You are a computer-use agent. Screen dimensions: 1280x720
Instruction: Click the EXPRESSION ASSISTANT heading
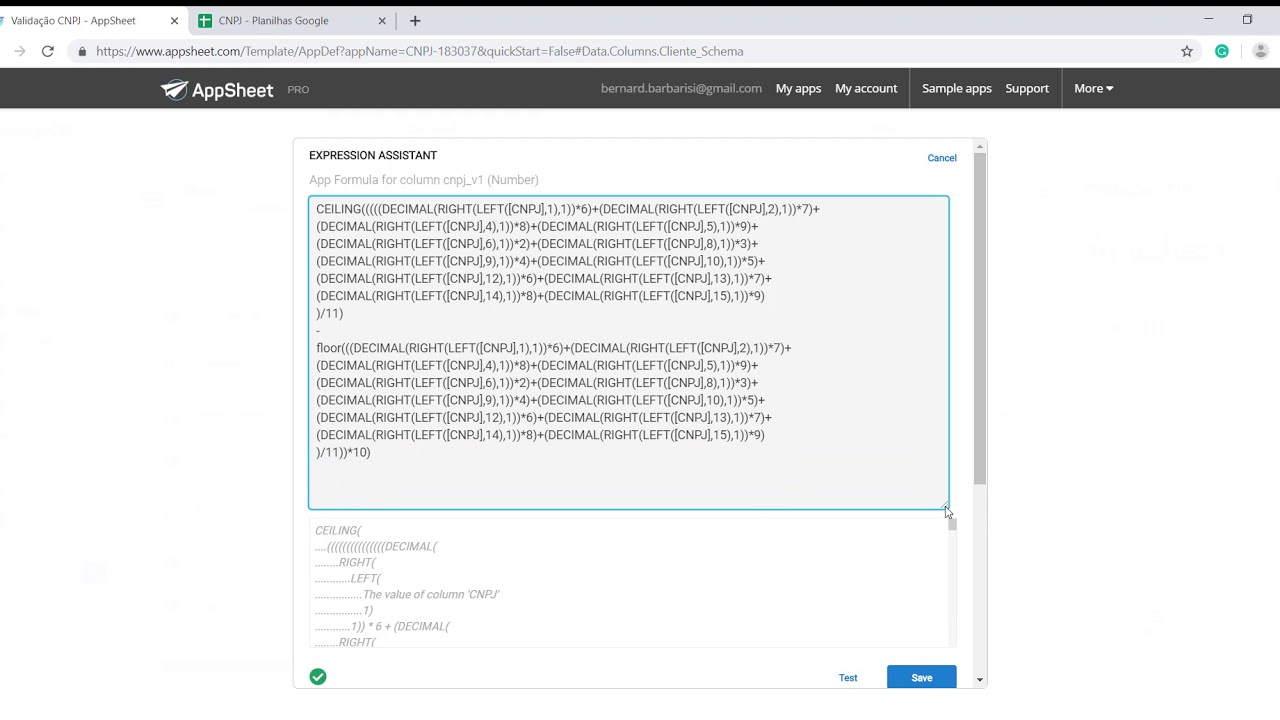373,155
